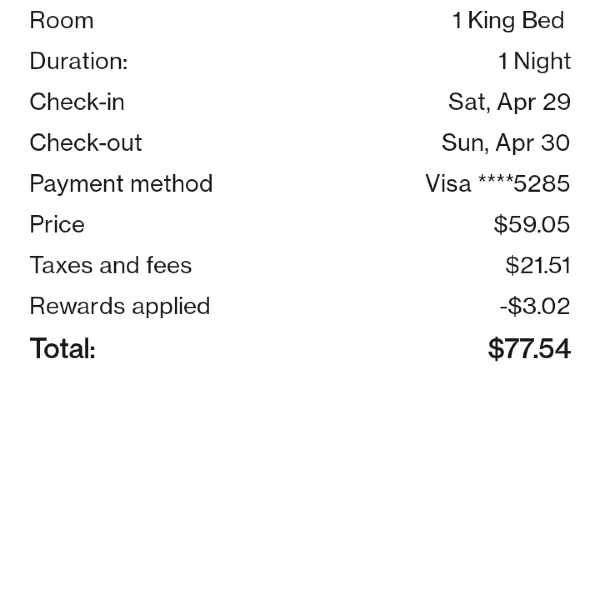Click the Check-out label
Image resolution: width=600 pixels, height=600 pixels.
coord(85,143)
